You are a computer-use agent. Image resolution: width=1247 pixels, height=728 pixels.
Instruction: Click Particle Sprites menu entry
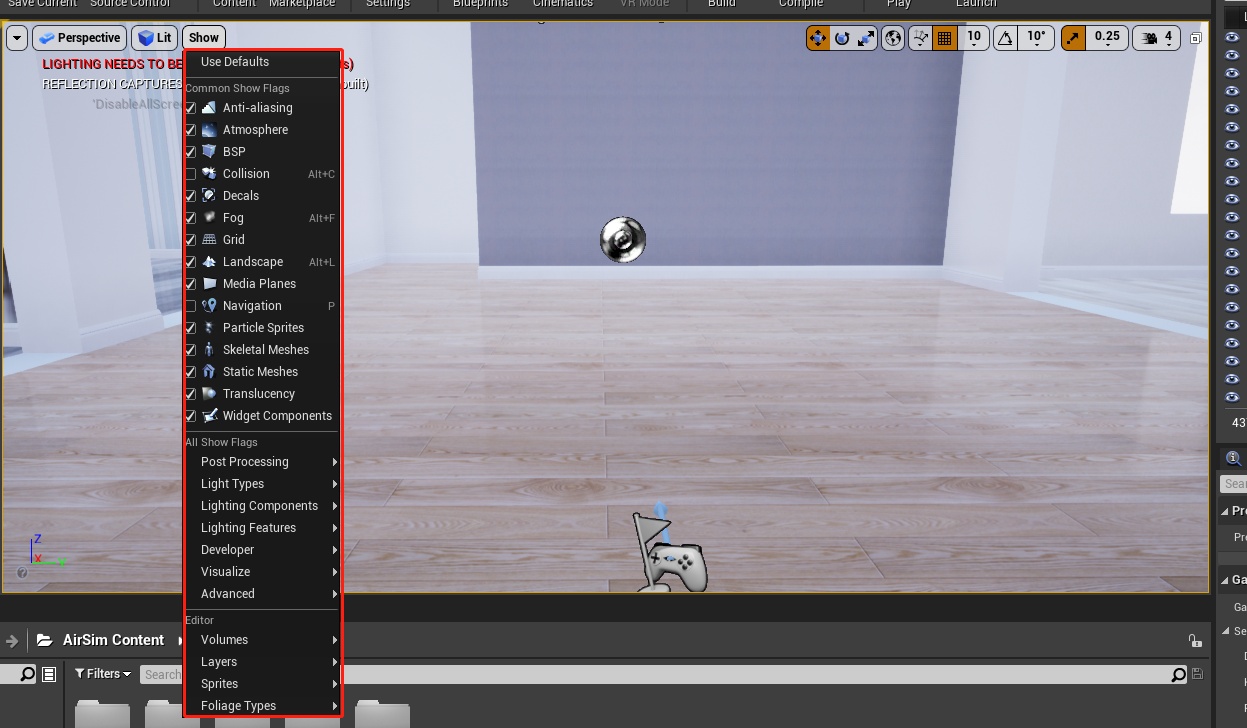click(x=262, y=328)
